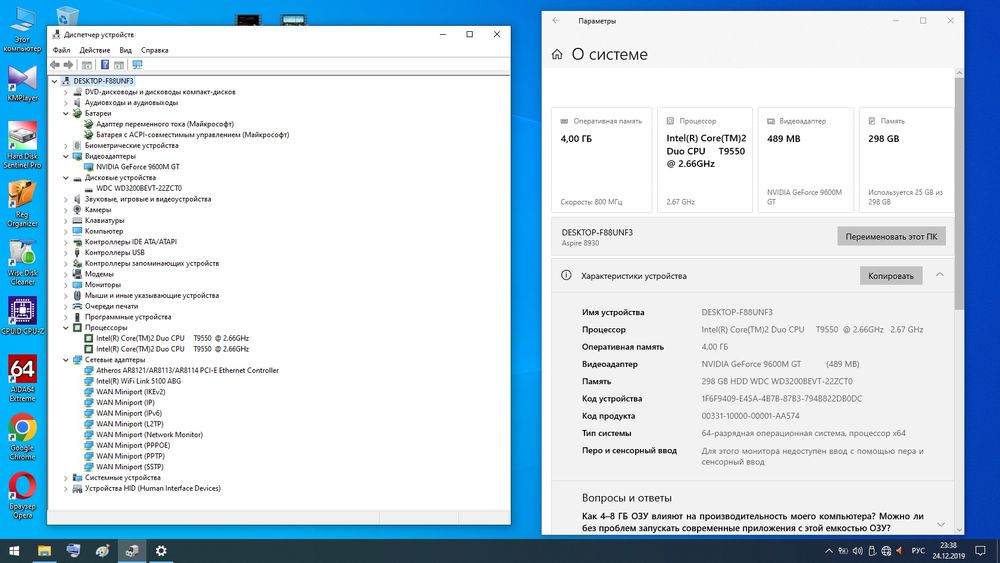
Task: Click the blue Help question-mark toolbar icon
Action: click(105, 65)
